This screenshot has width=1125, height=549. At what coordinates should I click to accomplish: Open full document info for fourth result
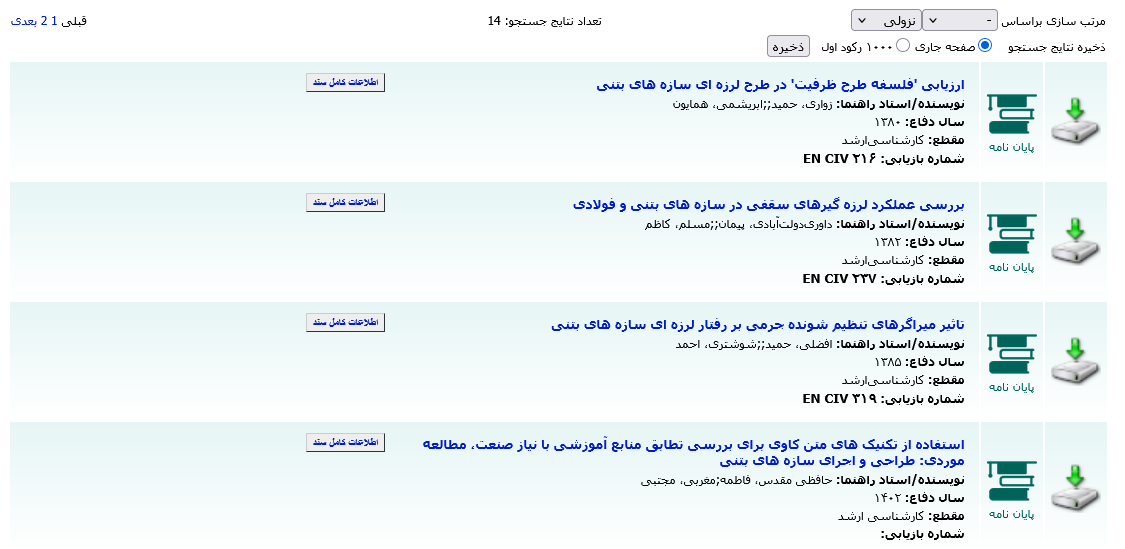coord(345,442)
